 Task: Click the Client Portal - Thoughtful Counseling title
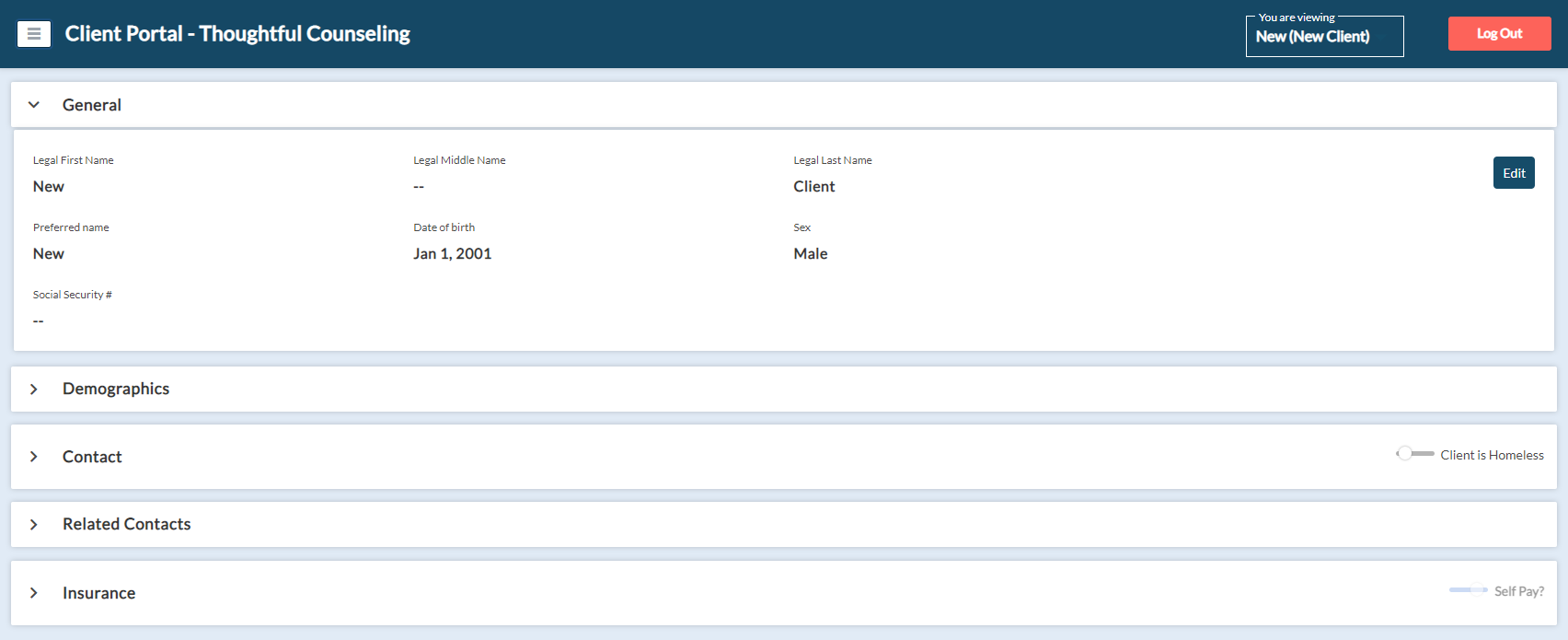click(x=237, y=34)
